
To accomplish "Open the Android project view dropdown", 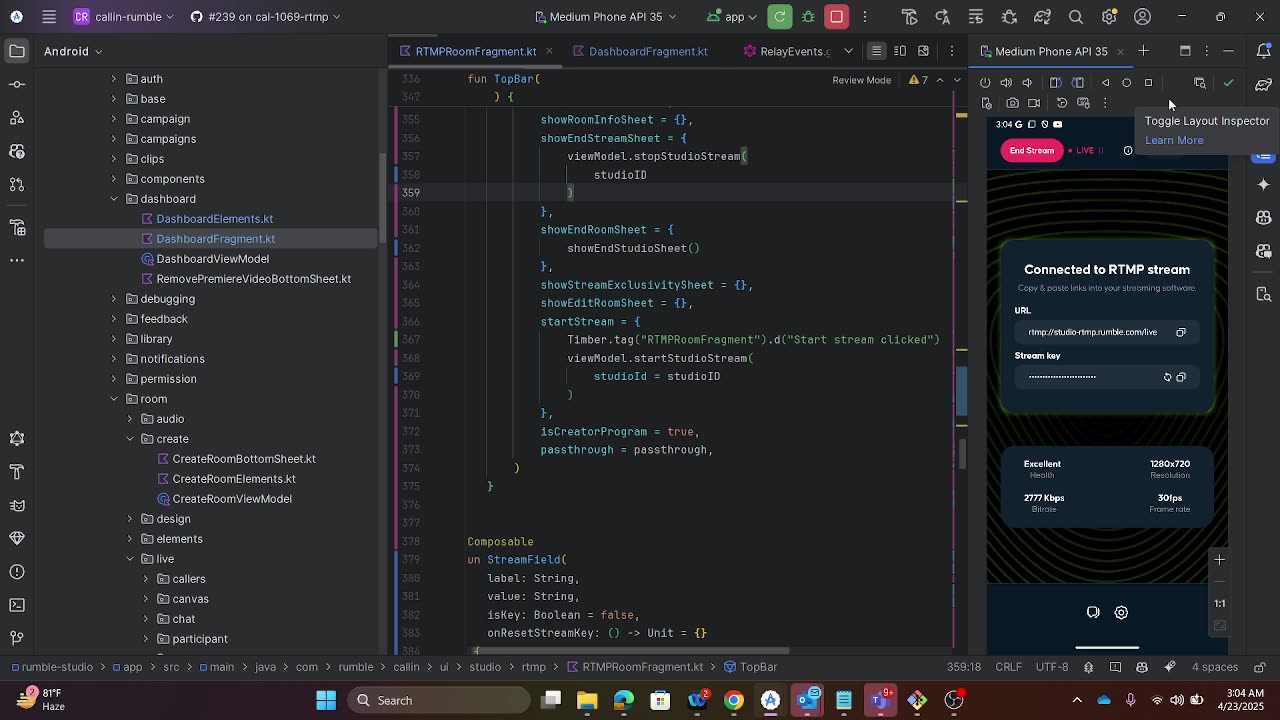I will coord(74,51).
